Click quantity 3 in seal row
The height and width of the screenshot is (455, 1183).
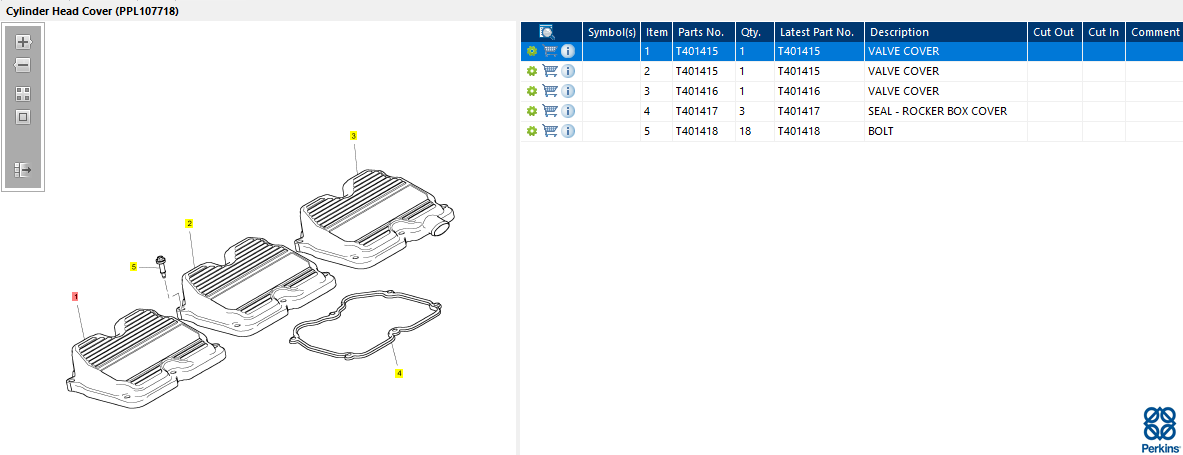point(743,111)
